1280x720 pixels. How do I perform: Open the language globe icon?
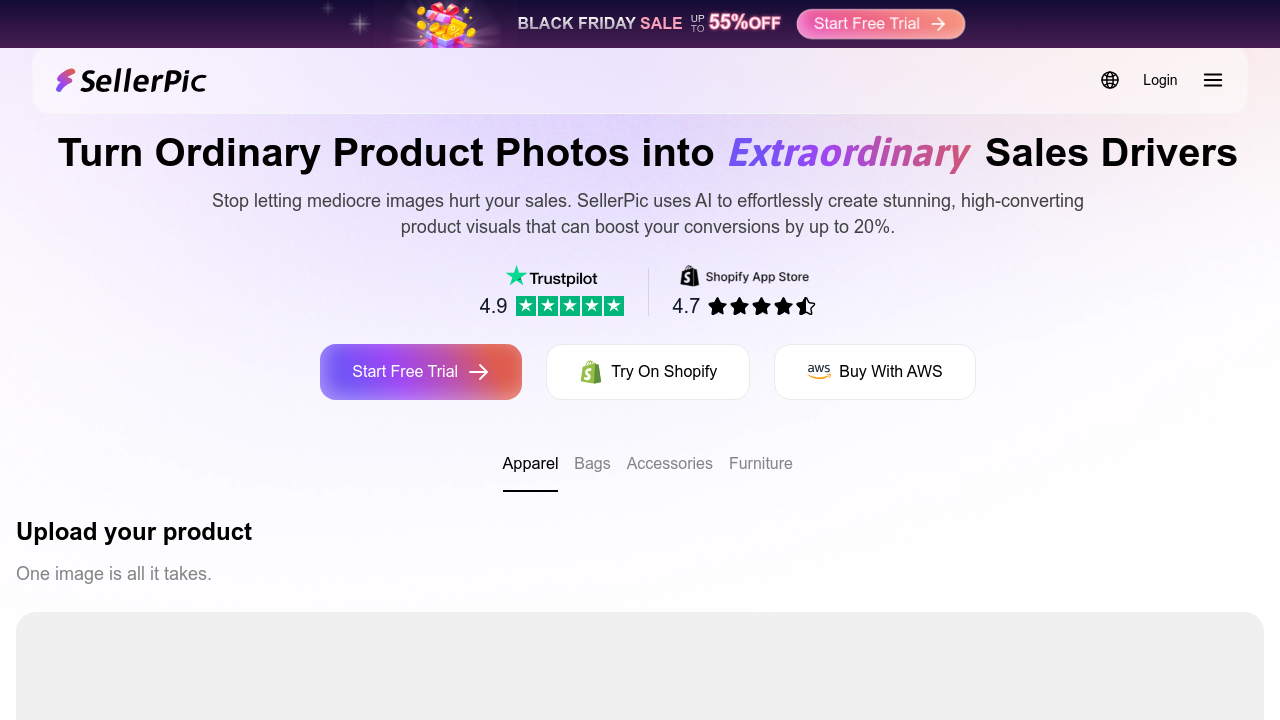click(1110, 80)
